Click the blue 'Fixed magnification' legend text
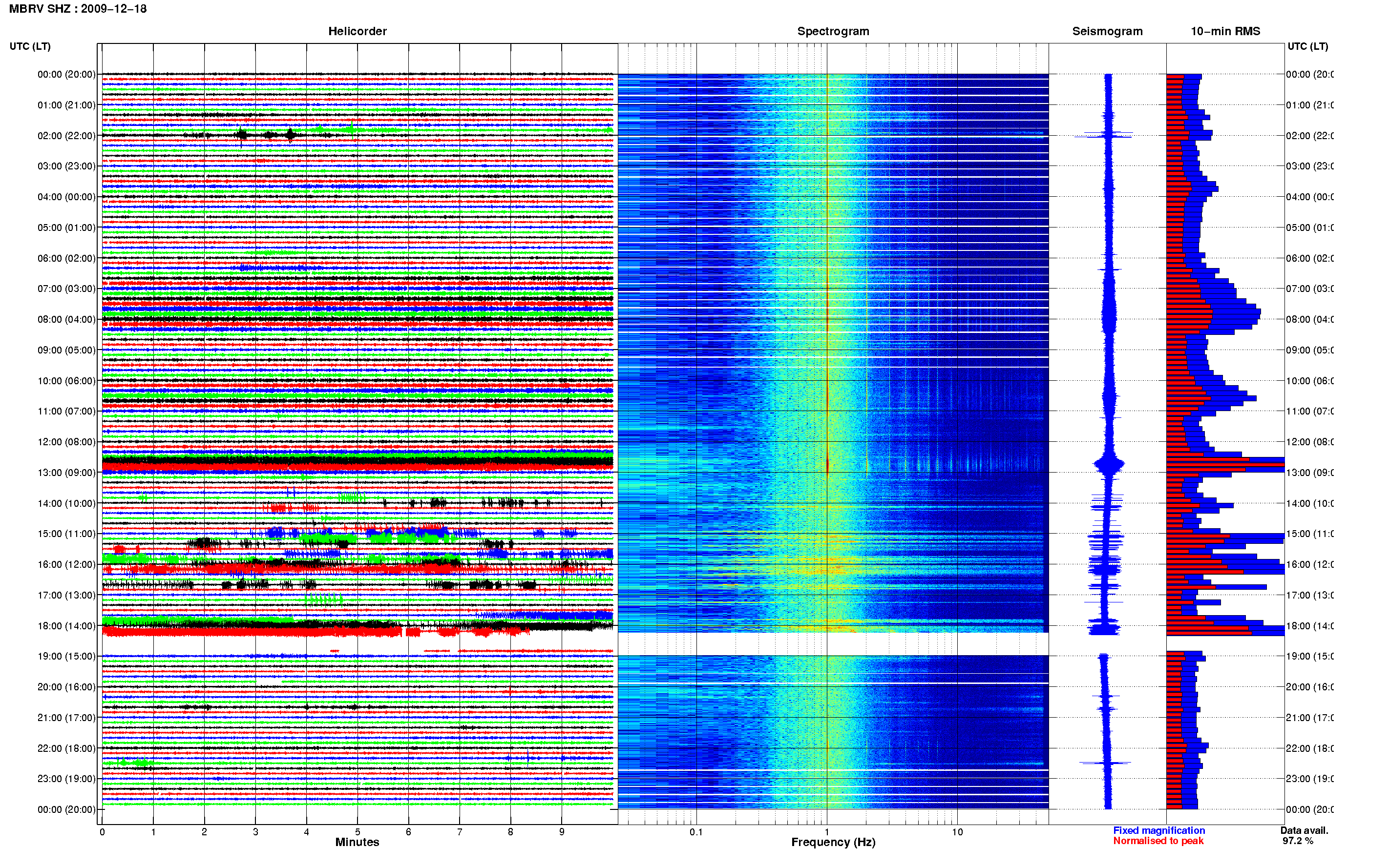This screenshot has height=868, width=1389. pyautogui.click(x=1159, y=831)
